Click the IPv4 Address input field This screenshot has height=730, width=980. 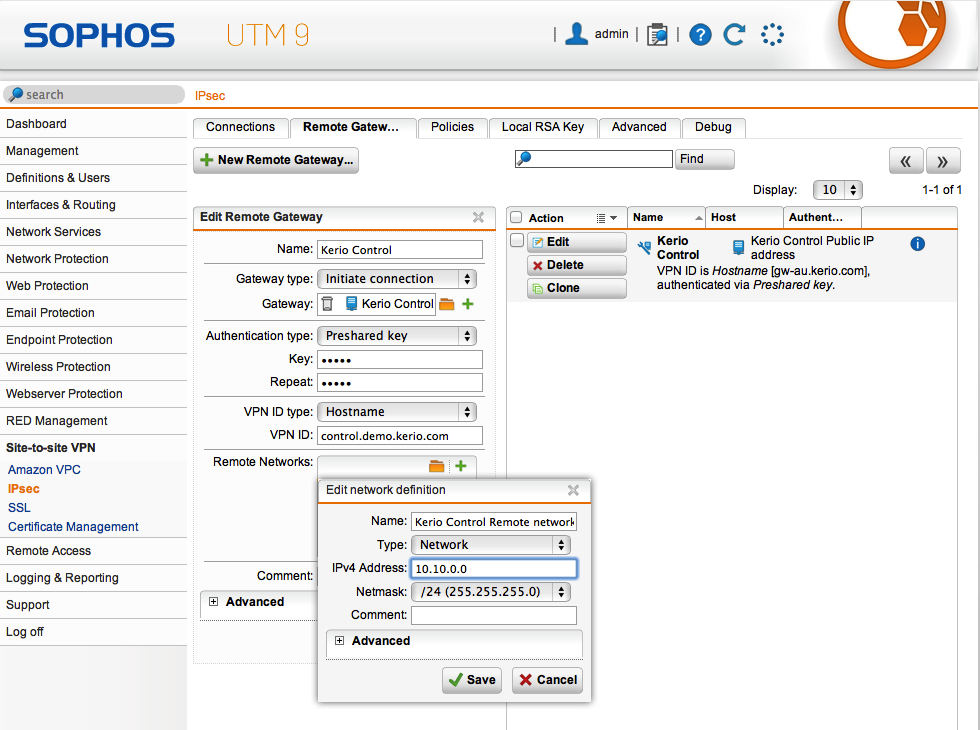[494, 569]
